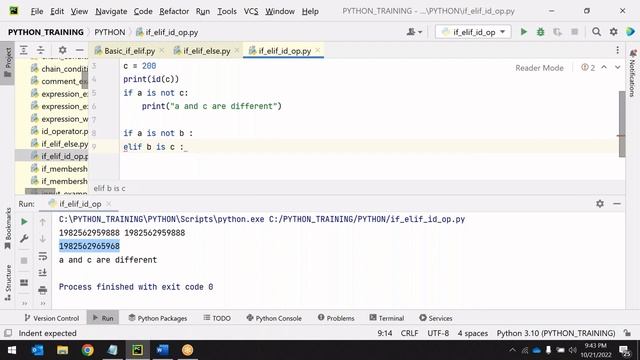Viewport: 640px width, 360px height.
Task: Toggle Bookmarks side panel
Action: click(x=7, y=229)
